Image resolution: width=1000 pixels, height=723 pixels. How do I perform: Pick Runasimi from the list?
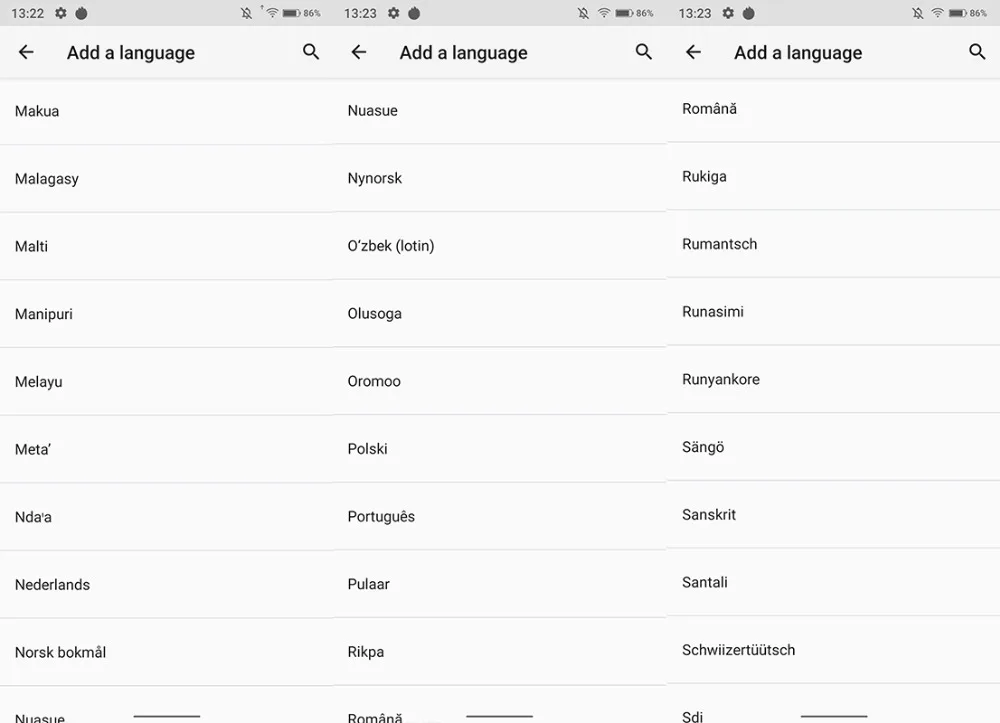(x=834, y=312)
